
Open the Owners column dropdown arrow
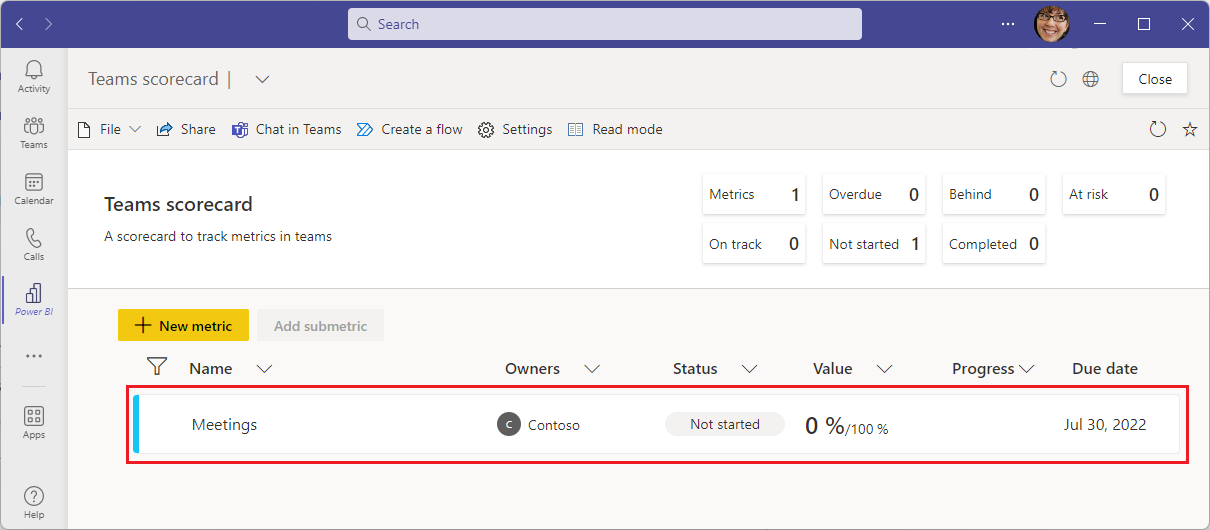coord(592,369)
